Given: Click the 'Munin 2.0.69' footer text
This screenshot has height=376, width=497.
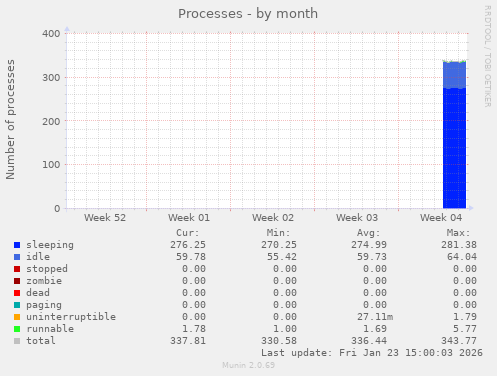Looking at the screenshot, I should (249, 365).
